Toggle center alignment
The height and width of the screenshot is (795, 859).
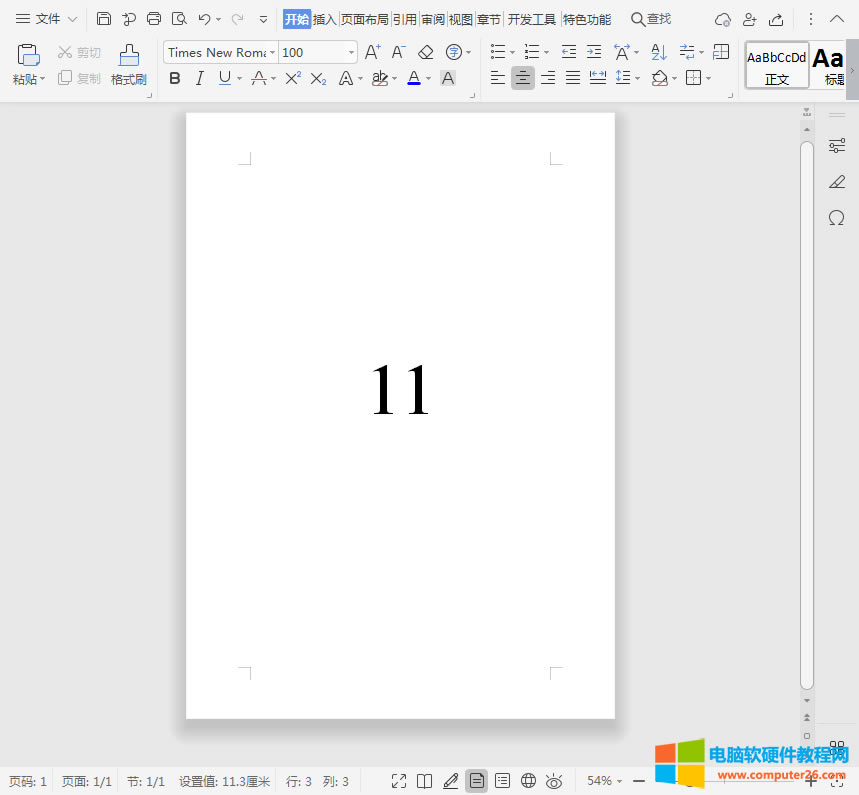522,78
